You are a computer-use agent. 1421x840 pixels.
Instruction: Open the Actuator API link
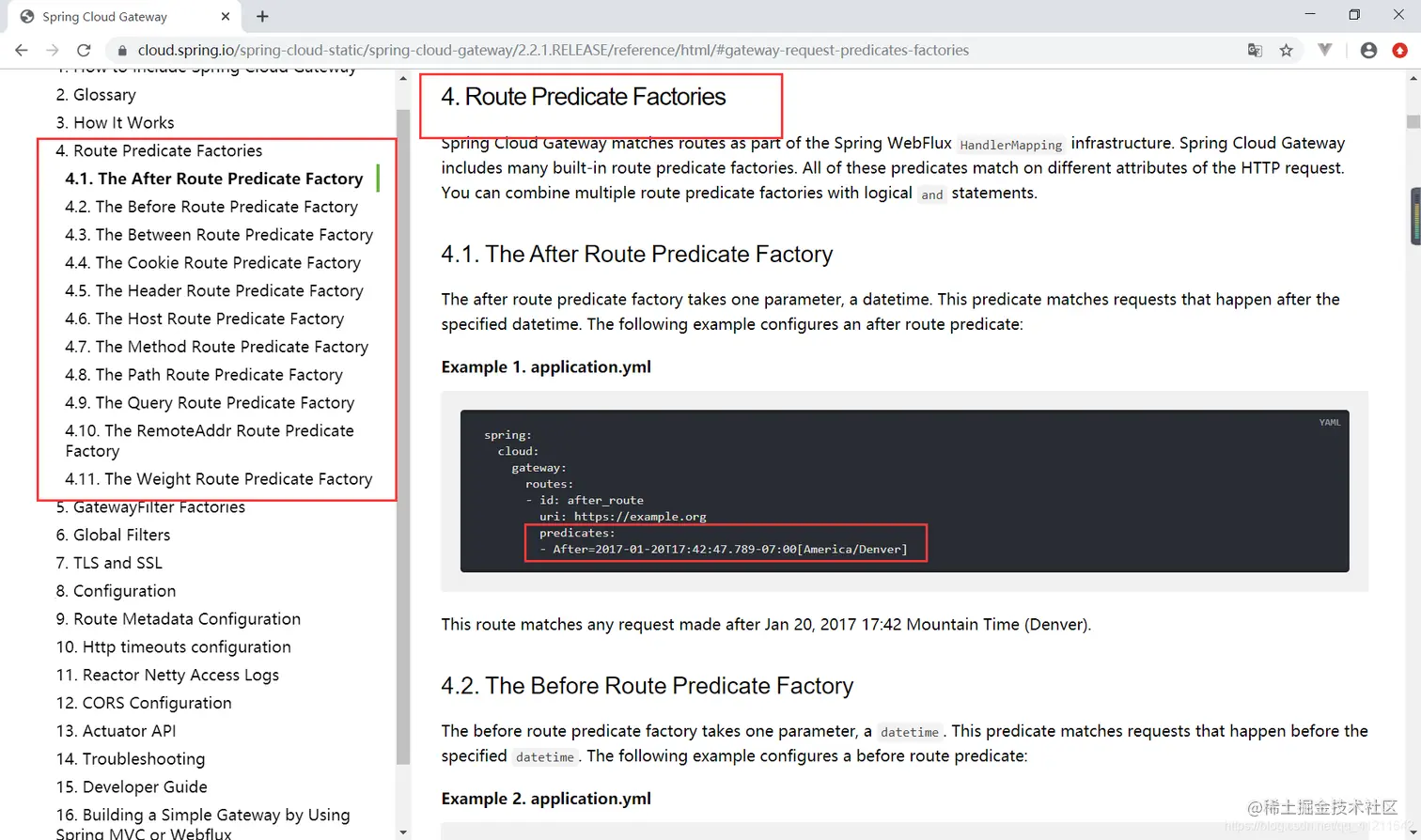point(116,731)
